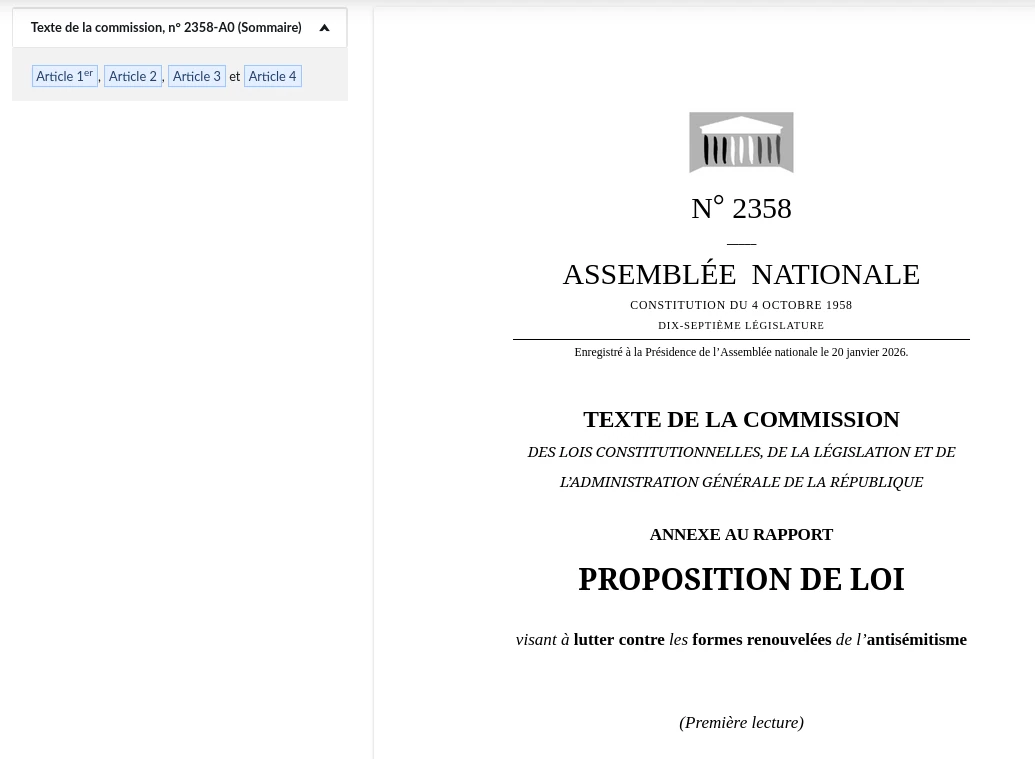Image resolution: width=1036 pixels, height=759 pixels.
Task: Jump to Article 2 in the summary
Action: 133,76
